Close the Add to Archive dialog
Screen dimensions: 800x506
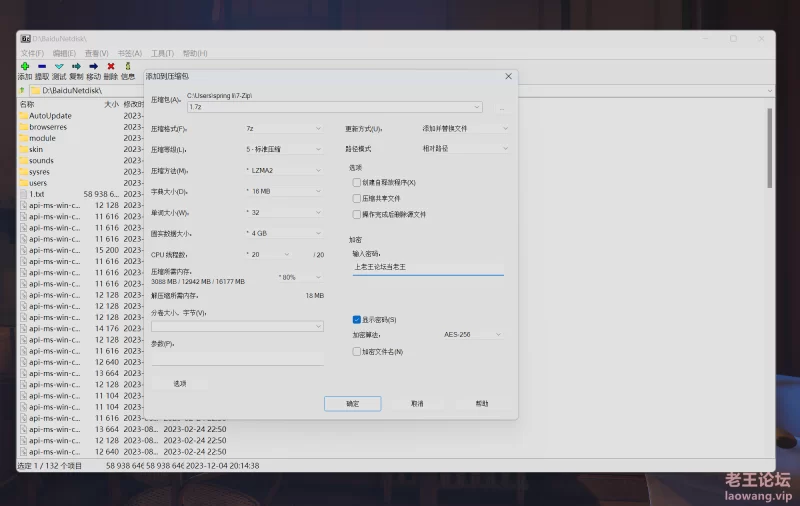(x=508, y=76)
